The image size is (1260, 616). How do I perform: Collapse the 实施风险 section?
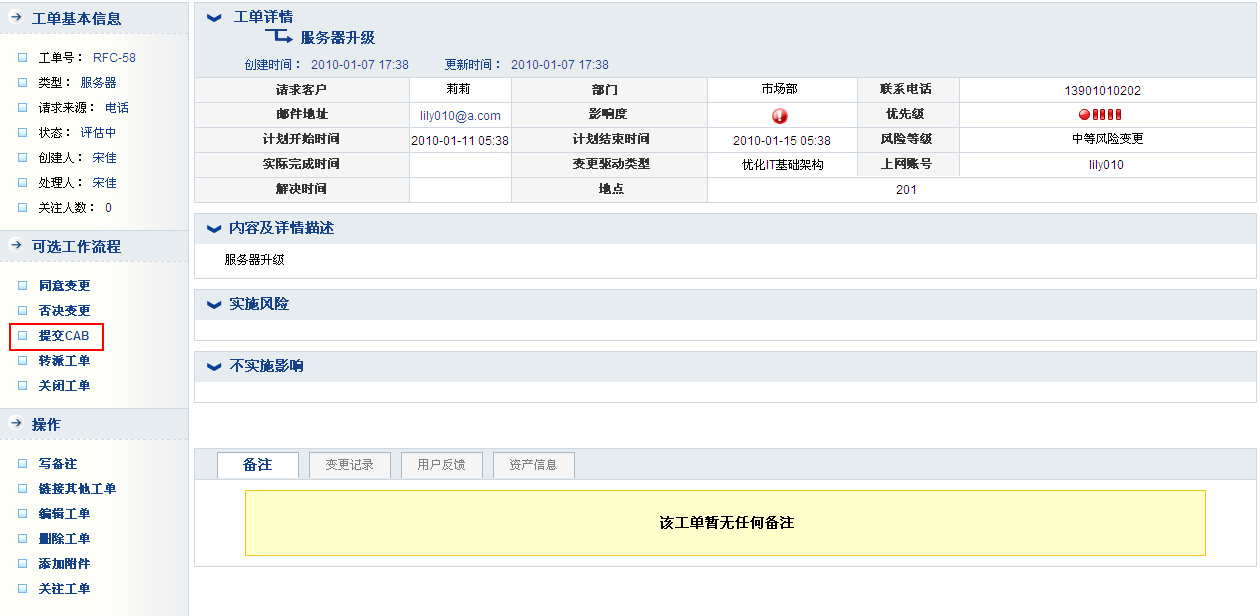tap(213, 305)
